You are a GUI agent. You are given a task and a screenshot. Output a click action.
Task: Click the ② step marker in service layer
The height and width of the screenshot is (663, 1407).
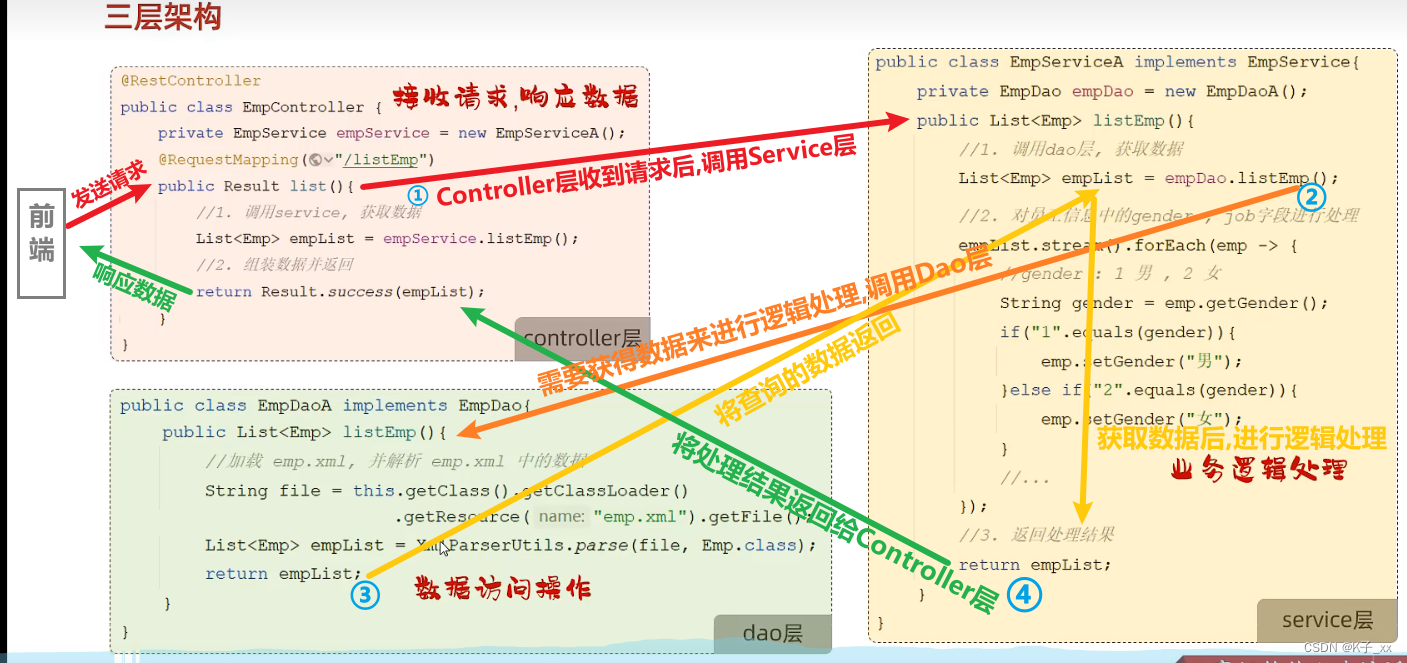1309,198
